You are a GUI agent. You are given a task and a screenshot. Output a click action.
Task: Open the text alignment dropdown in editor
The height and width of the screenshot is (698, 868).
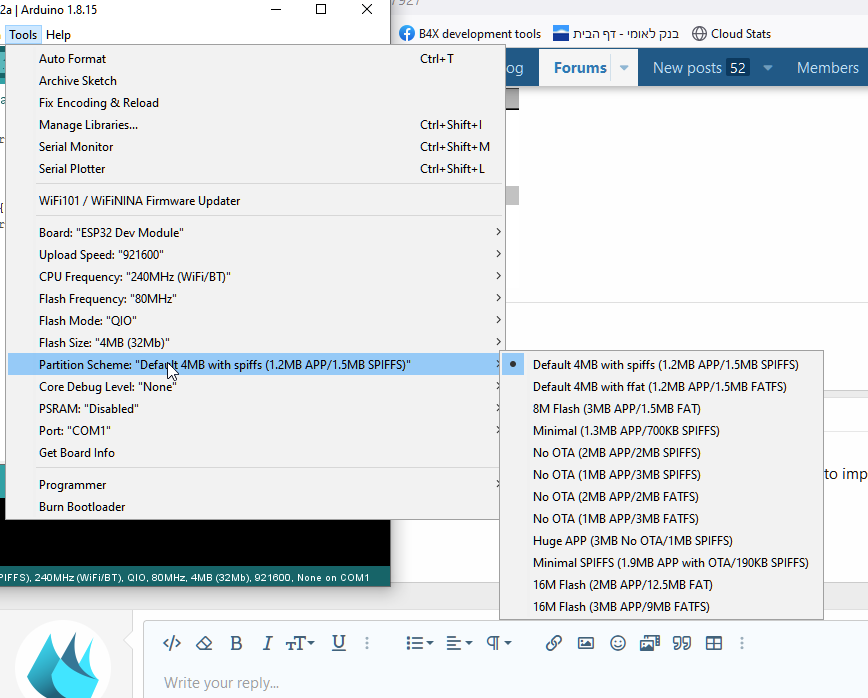pos(459,643)
